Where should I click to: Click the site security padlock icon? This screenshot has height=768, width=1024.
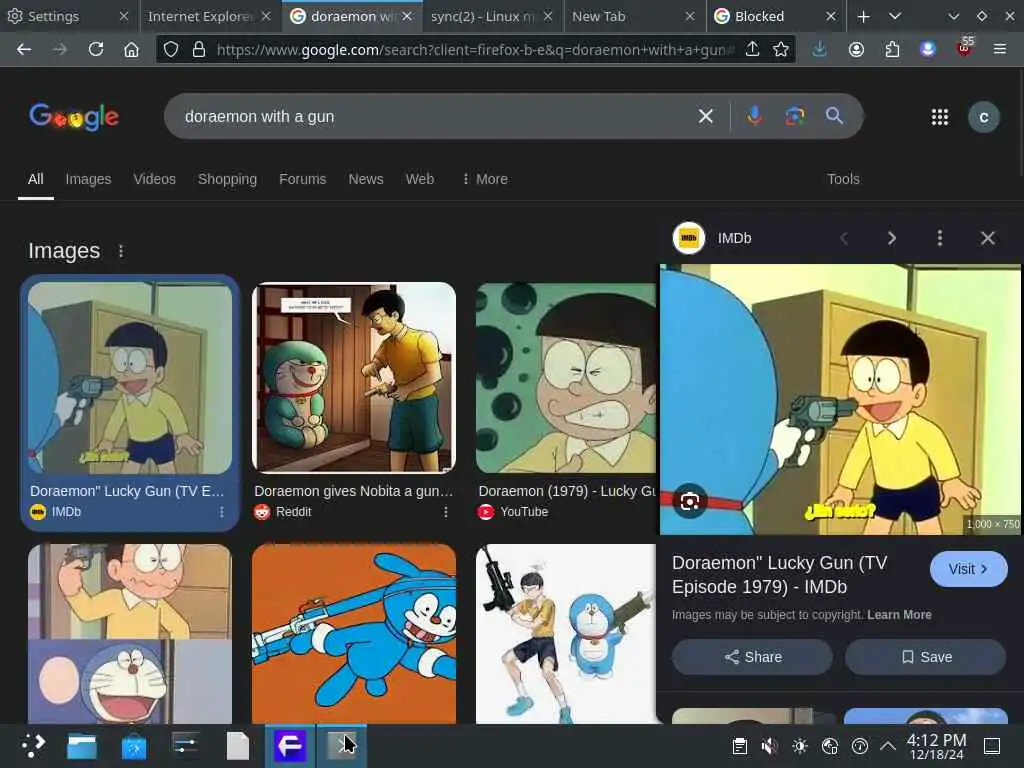[199, 49]
